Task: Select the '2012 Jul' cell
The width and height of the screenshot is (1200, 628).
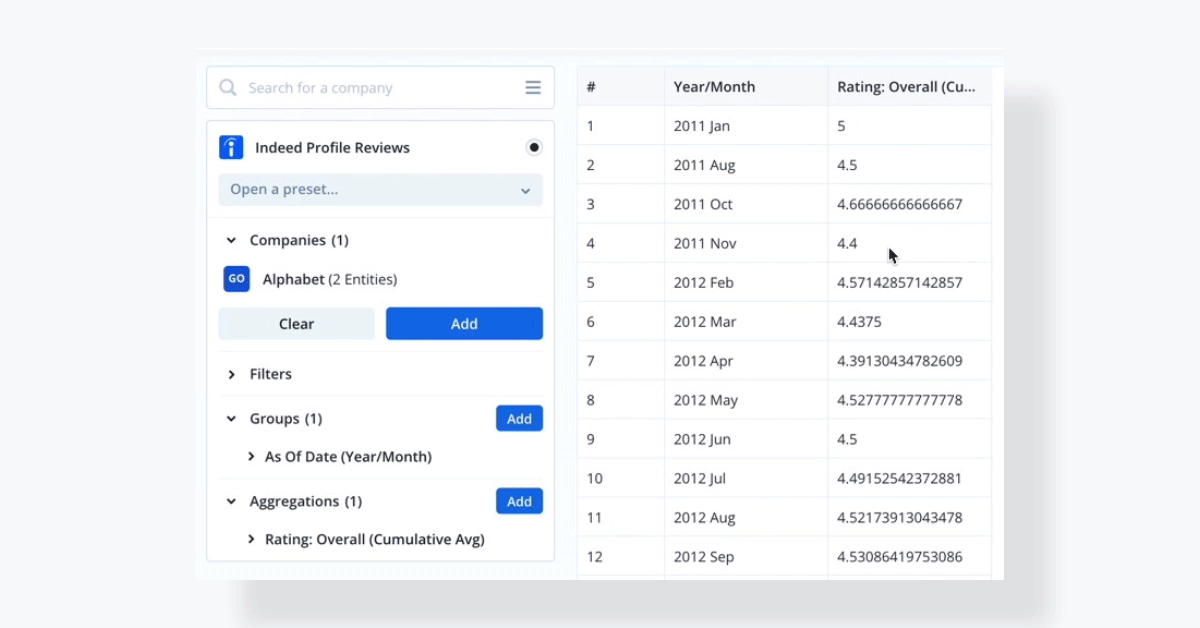Action: click(746, 478)
